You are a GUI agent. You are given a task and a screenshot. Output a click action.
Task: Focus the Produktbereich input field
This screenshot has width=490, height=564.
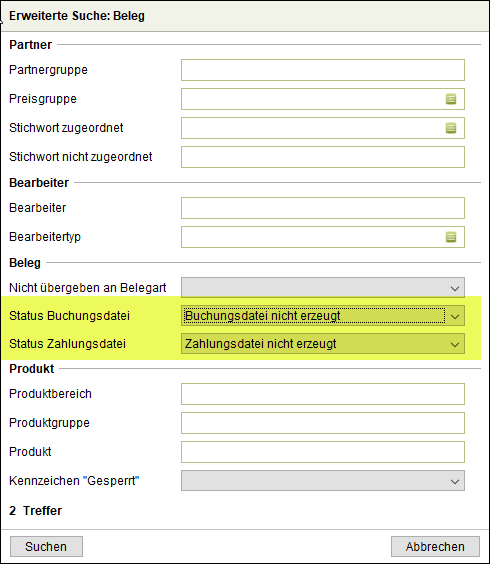[x=323, y=394]
